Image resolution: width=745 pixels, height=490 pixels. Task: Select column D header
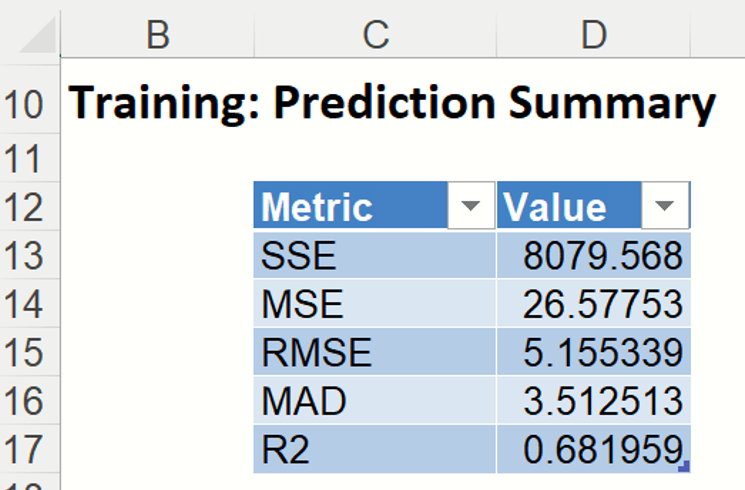tap(594, 34)
